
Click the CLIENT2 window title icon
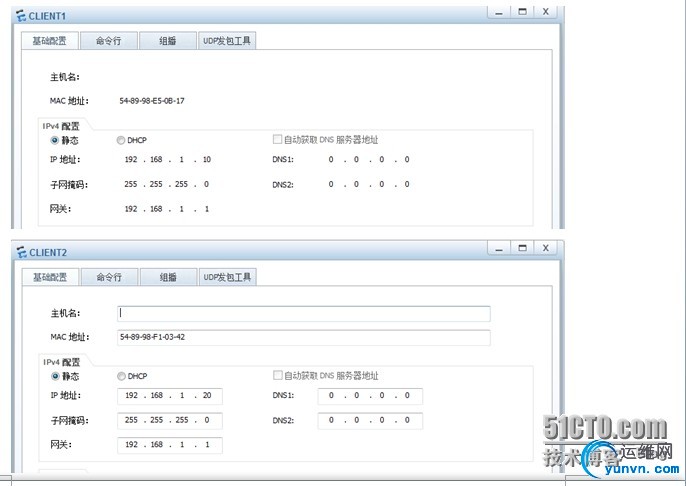pyautogui.click(x=21, y=252)
